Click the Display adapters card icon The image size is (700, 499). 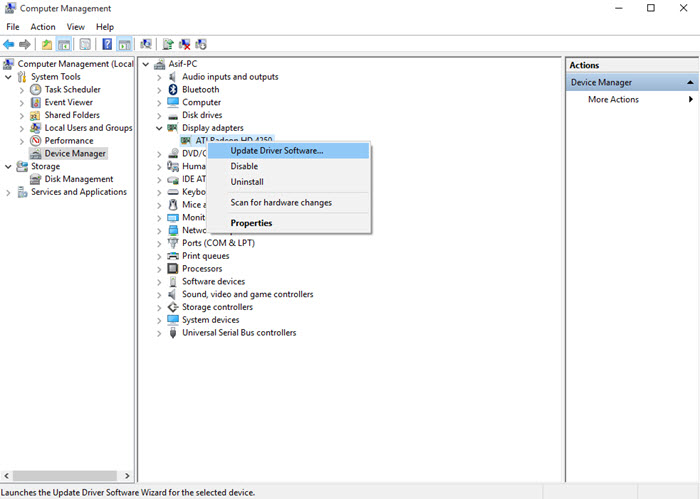pyautogui.click(x=172, y=128)
